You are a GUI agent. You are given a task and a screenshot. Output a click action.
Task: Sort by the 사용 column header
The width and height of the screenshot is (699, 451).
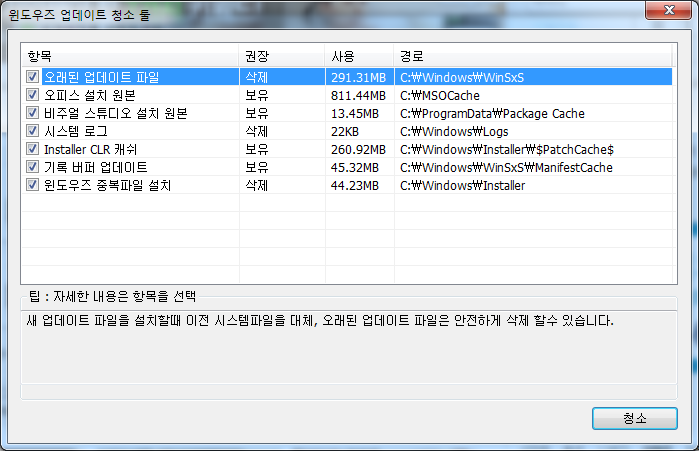coord(359,56)
